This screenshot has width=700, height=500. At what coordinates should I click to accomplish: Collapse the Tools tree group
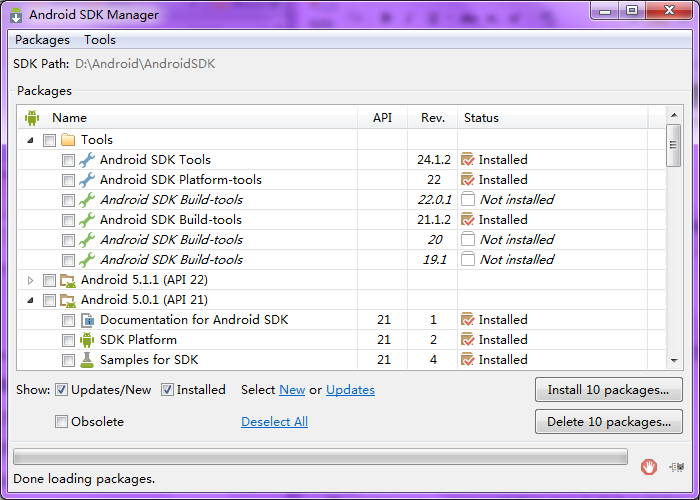click(x=30, y=140)
